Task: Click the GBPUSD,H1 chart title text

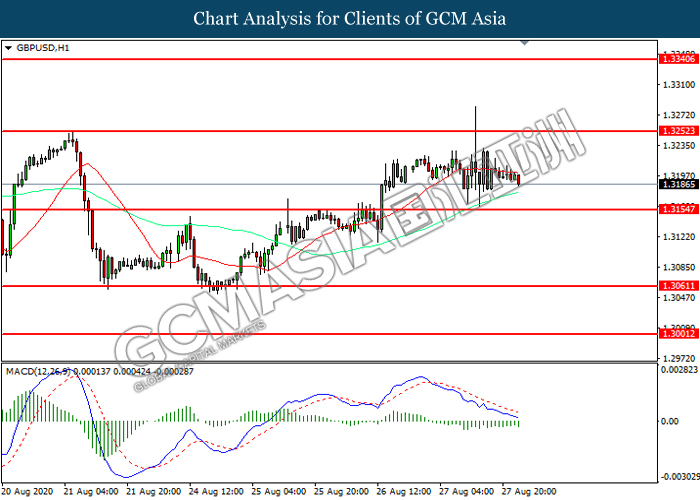Action: 43,48
